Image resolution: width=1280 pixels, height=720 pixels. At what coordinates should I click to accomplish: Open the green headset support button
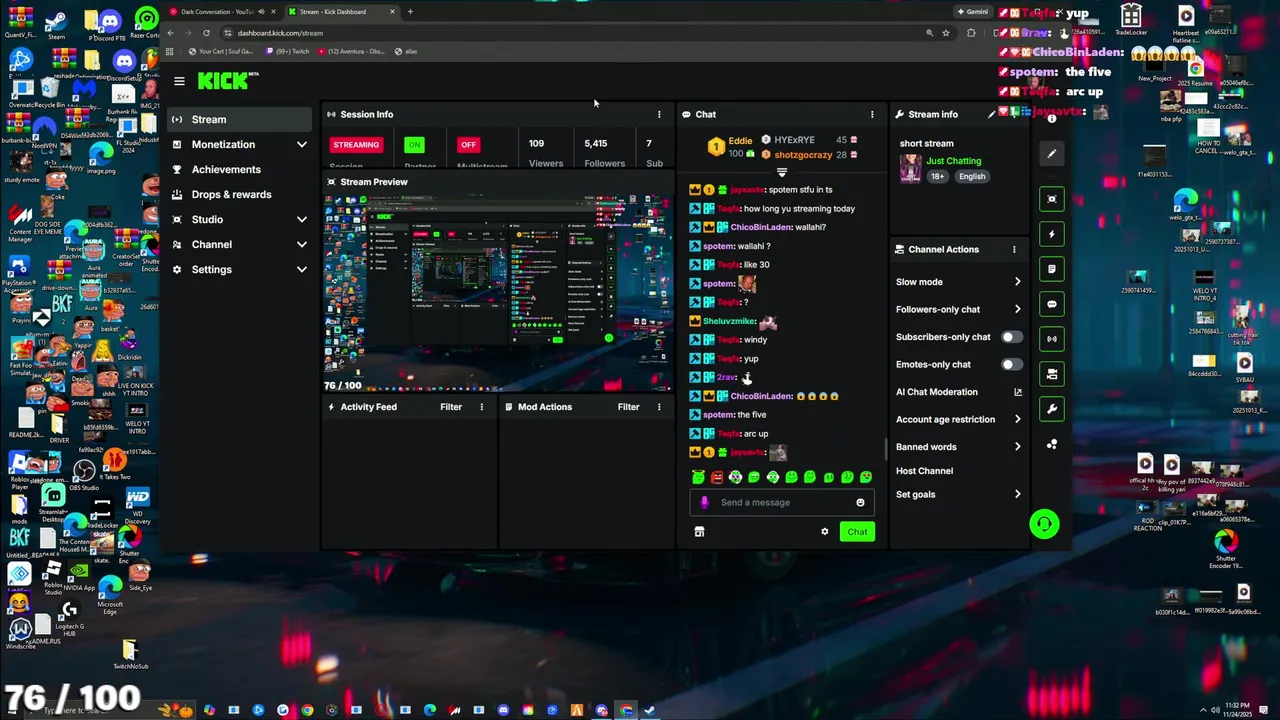[1044, 524]
